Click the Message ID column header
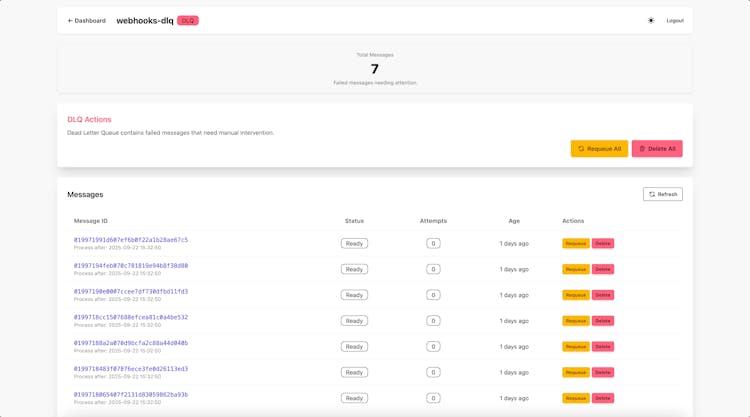This screenshot has width=750, height=417. 91,221
